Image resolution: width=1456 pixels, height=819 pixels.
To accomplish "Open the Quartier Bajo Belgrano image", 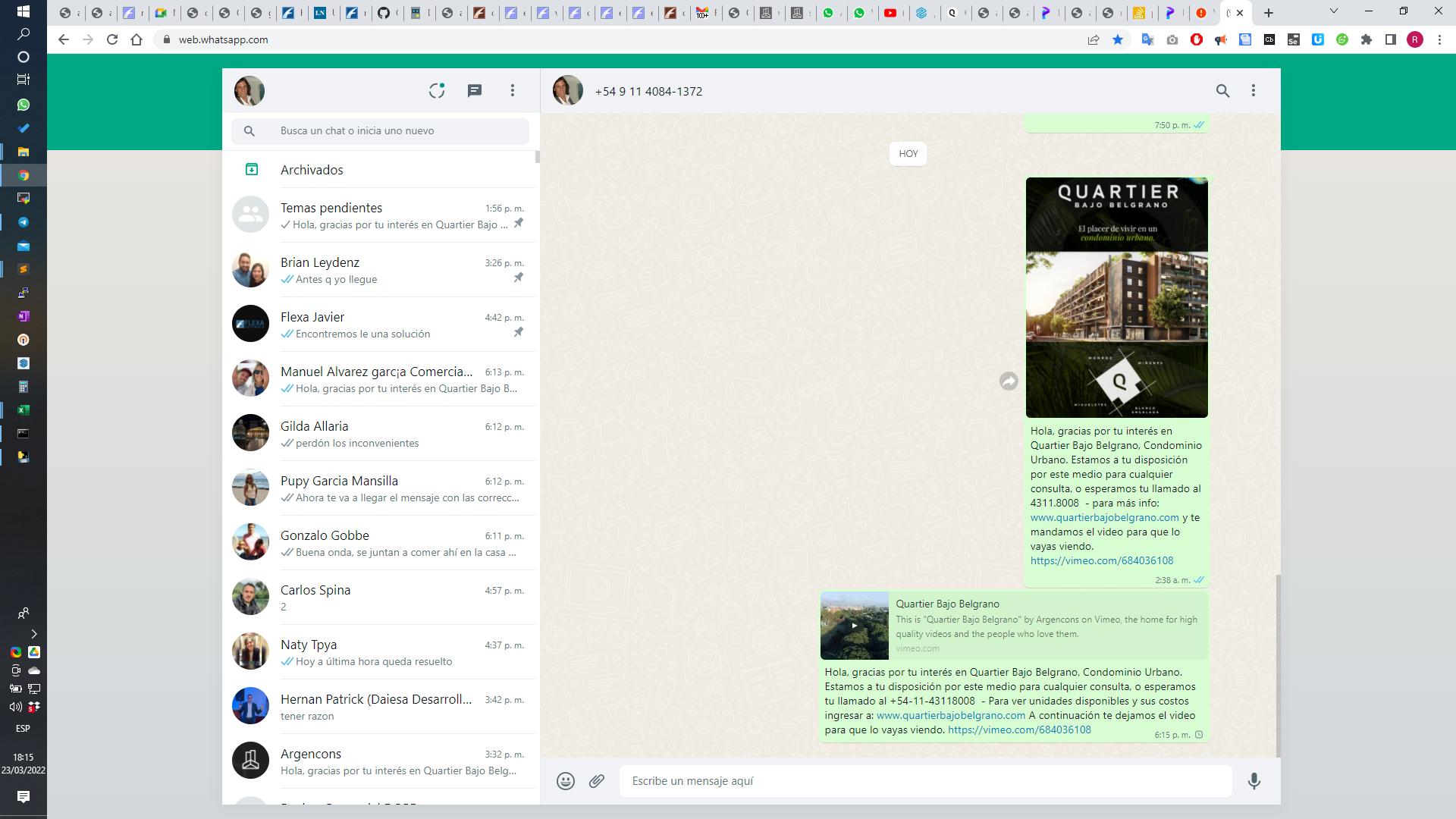I will click(x=1116, y=297).
